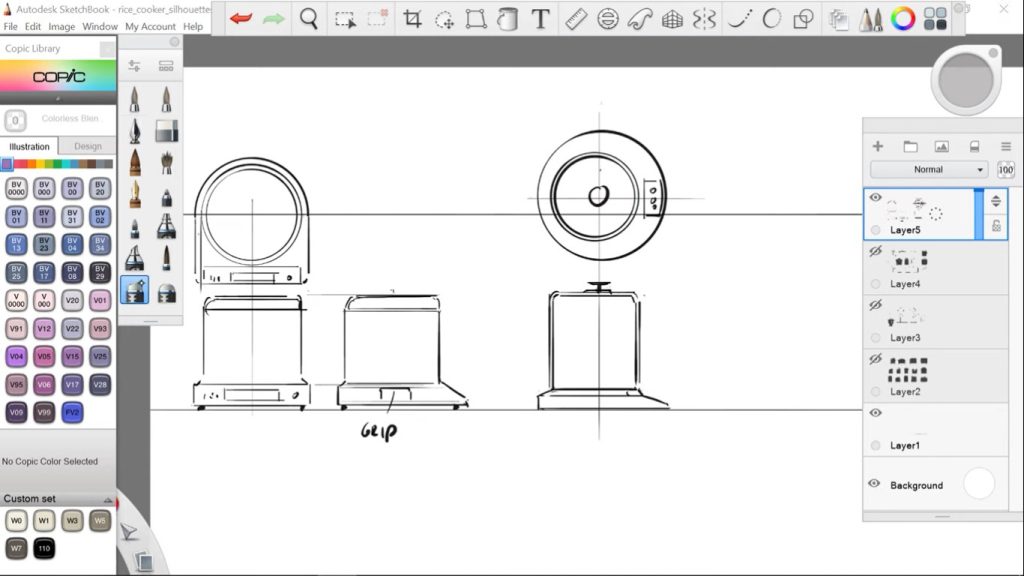1024x576 pixels.
Task: Select the Fill bucket tool
Action: click(507, 19)
